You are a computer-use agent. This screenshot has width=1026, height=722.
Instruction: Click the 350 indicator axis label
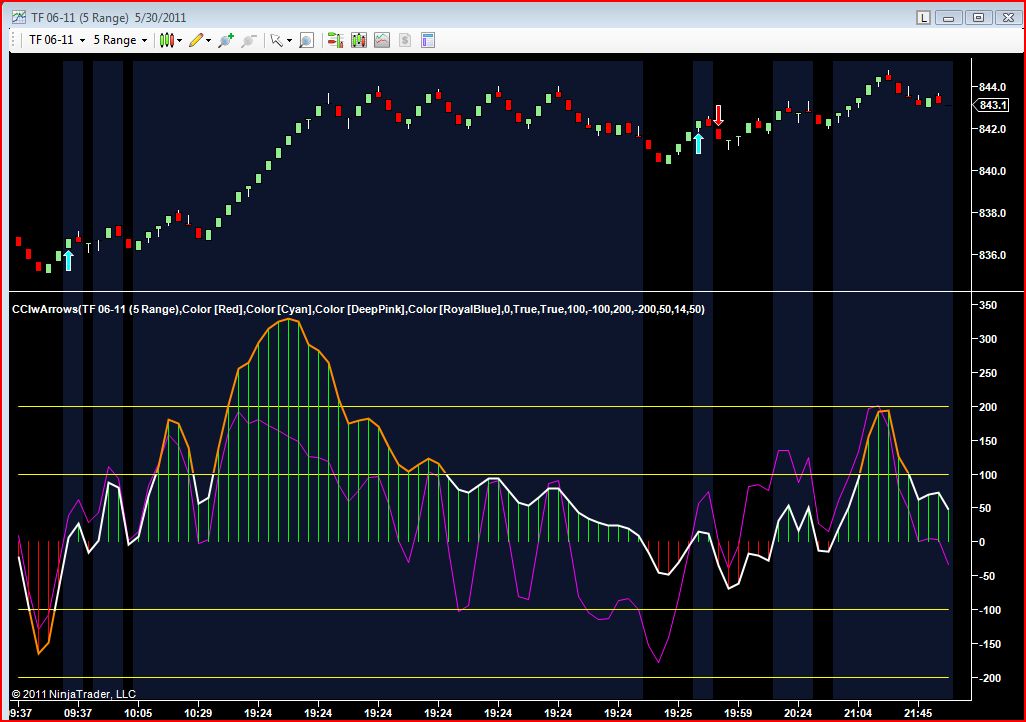pos(988,305)
